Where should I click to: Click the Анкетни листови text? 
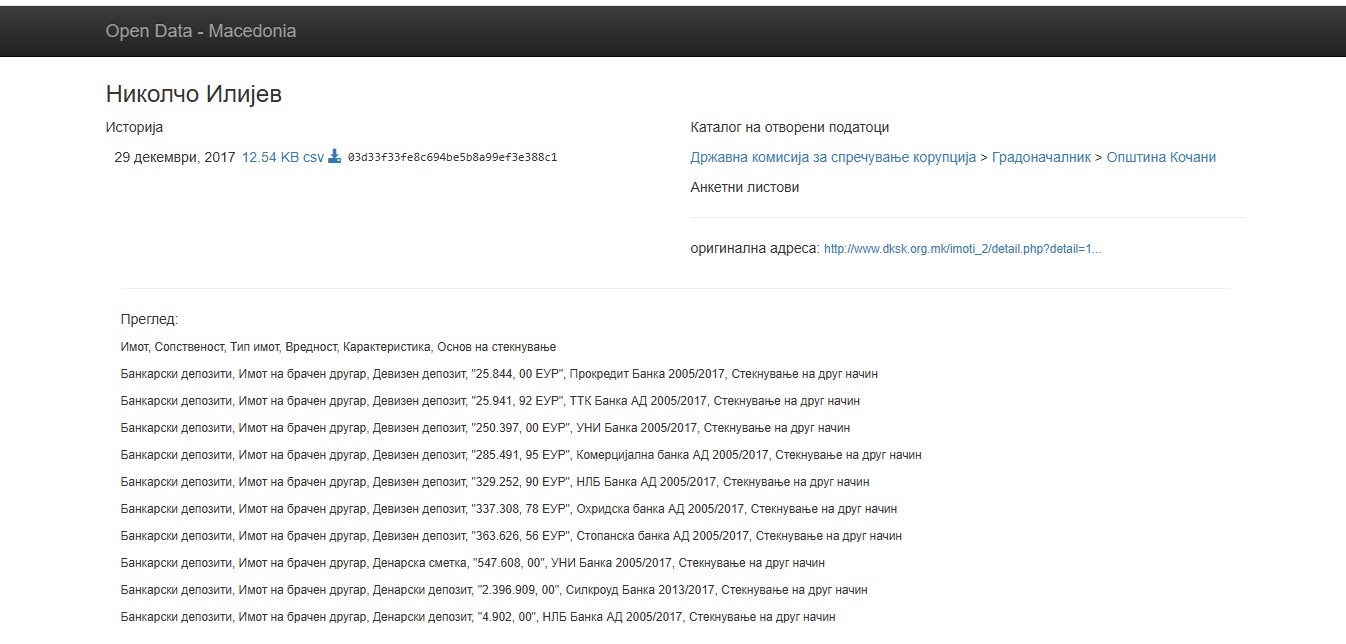coord(744,187)
